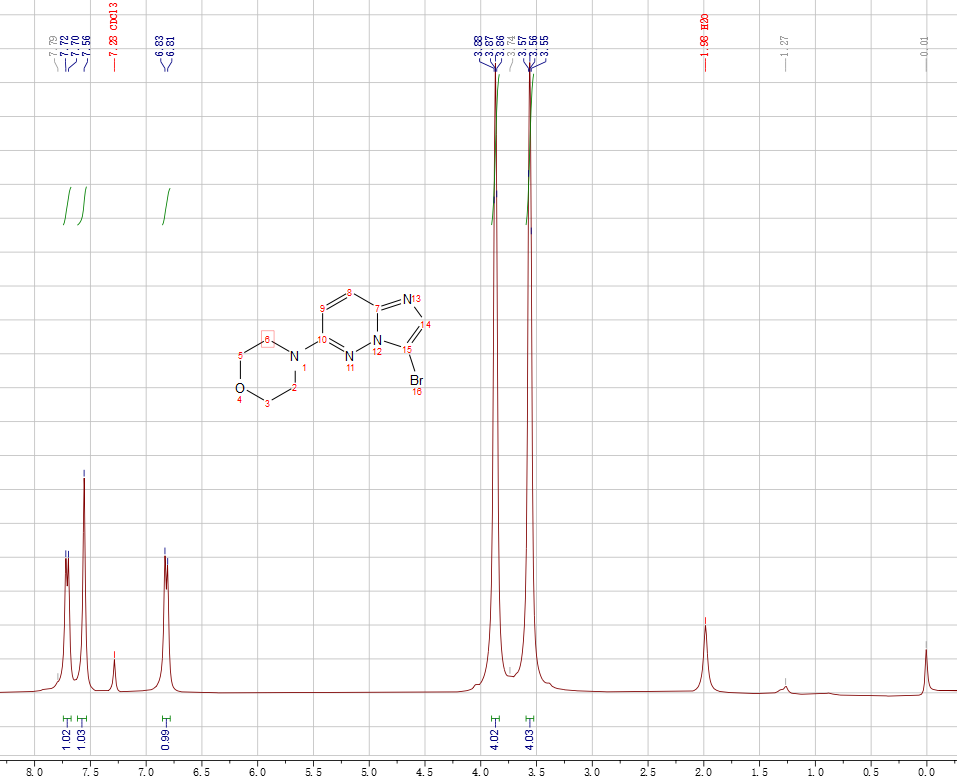Click the boxed atom number 6

tap(267, 339)
